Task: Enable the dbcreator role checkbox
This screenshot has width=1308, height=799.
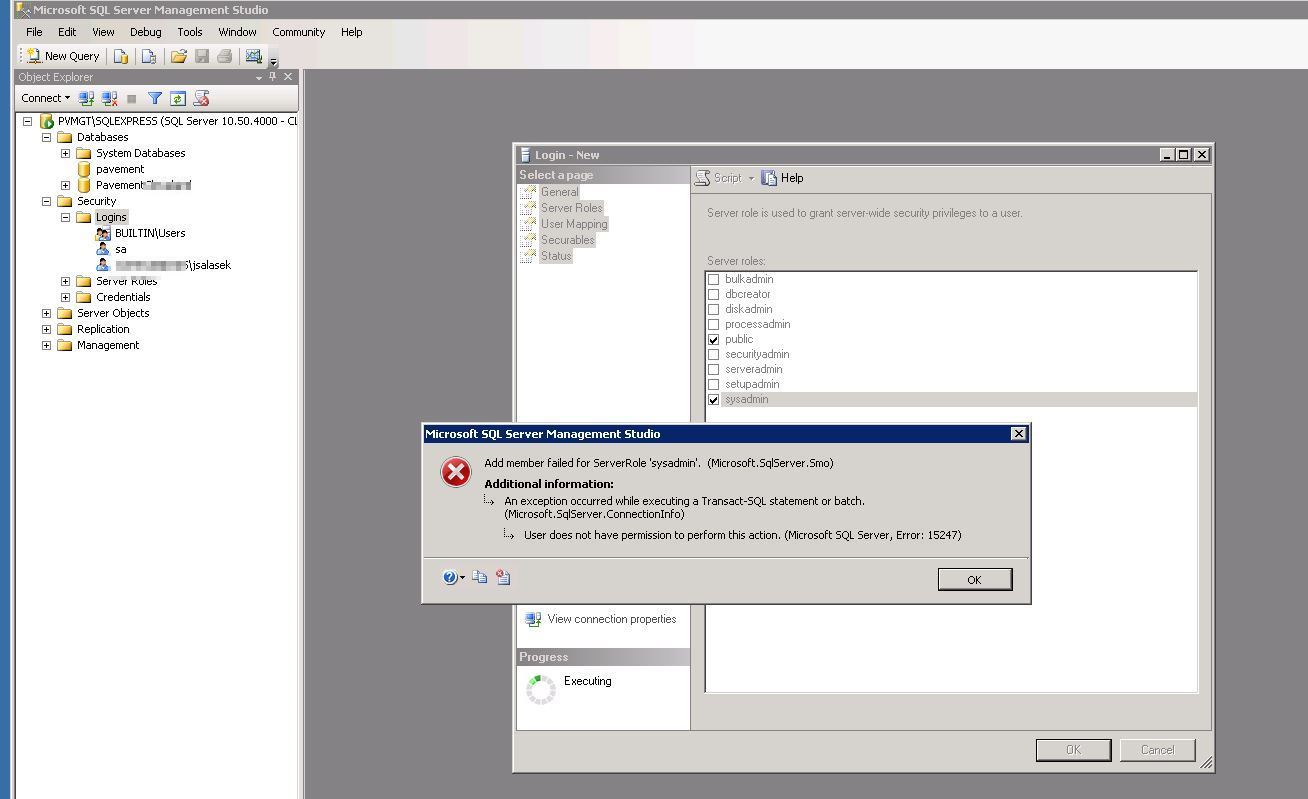Action: pos(714,294)
